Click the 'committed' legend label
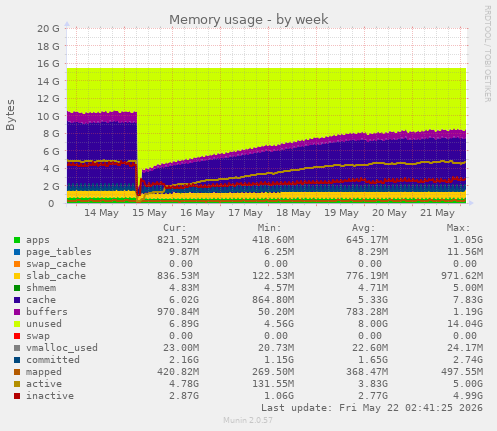 53,360
